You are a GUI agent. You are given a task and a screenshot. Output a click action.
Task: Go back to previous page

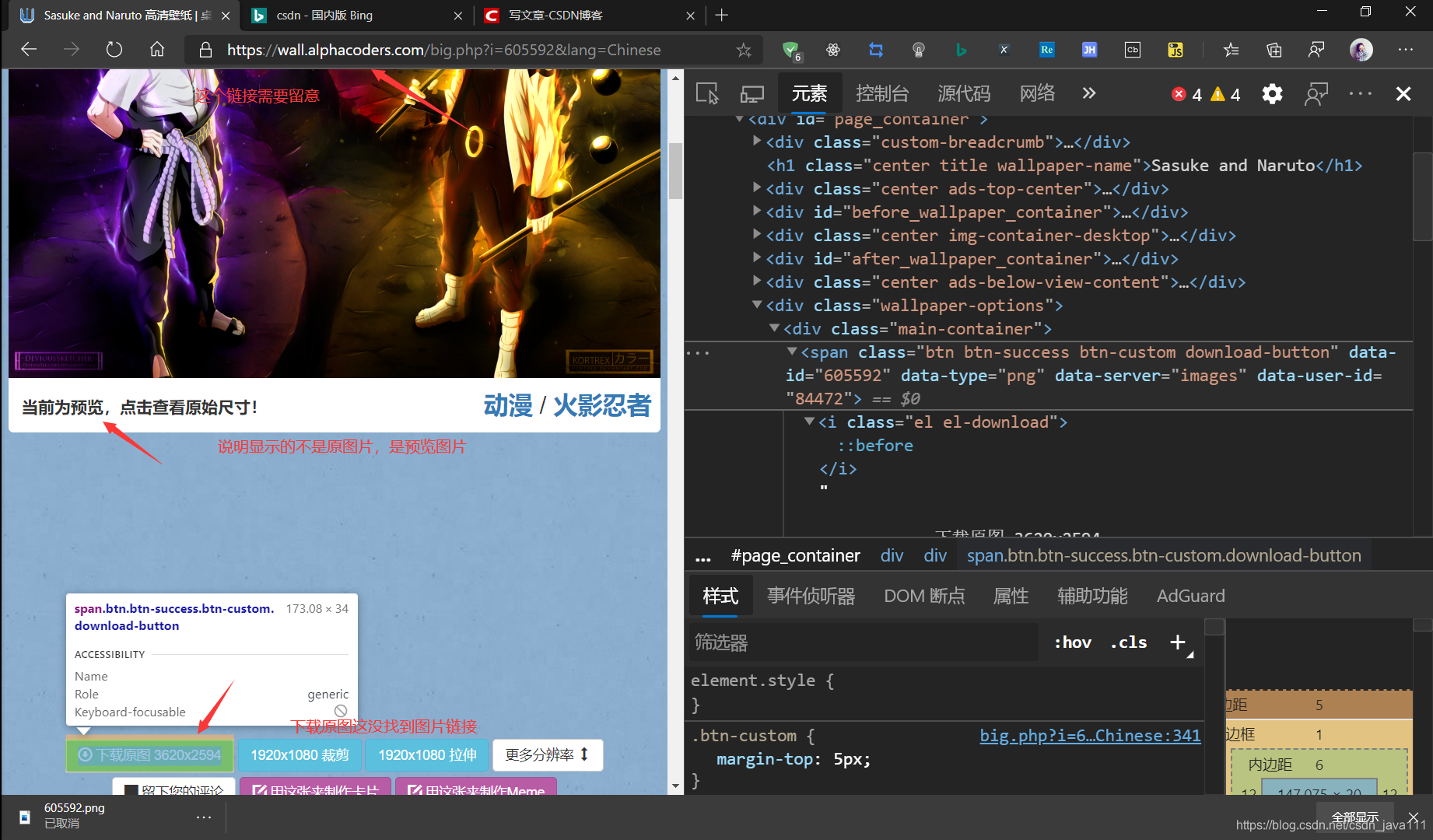click(29, 50)
